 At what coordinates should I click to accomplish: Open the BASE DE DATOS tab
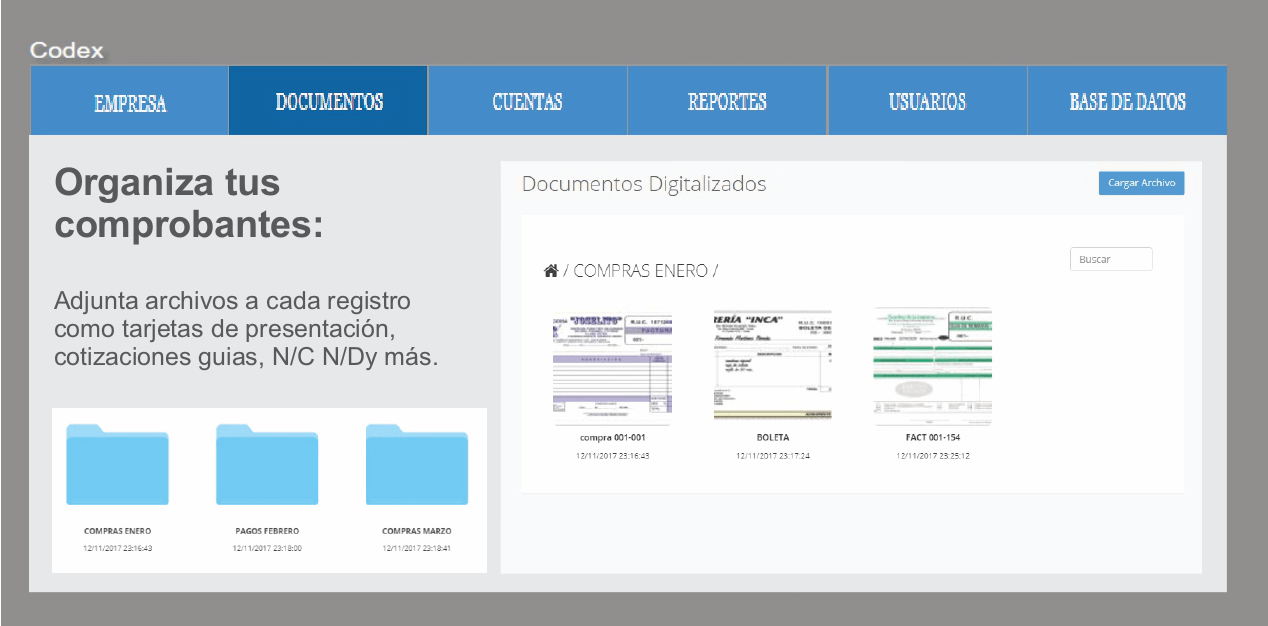click(x=1127, y=101)
